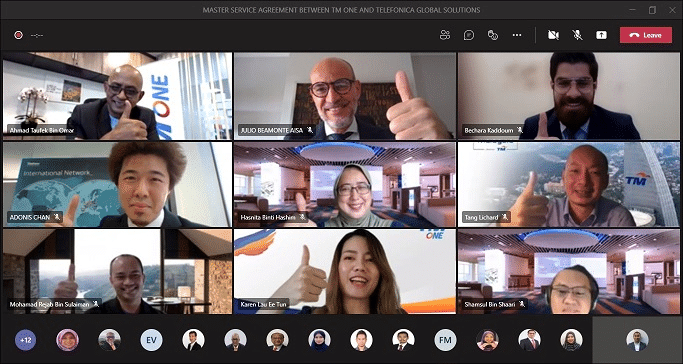Open the participants panel icon

pyautogui.click(x=445, y=35)
